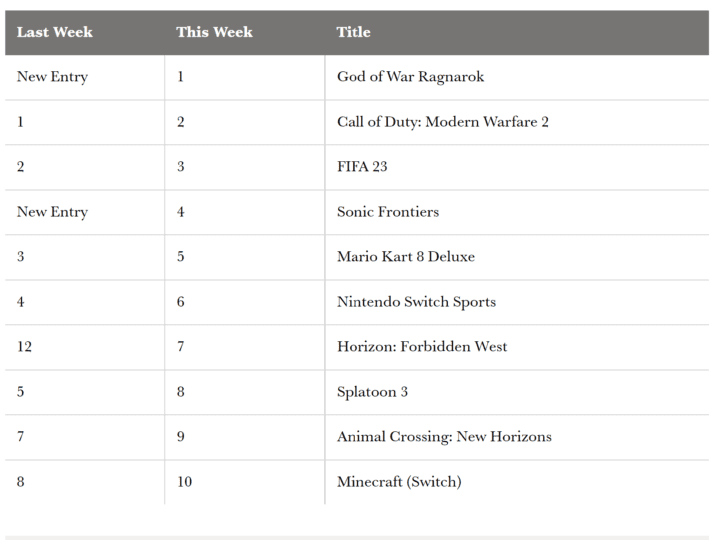712x540 pixels.
Task: Select the Minecraft (Switch) title
Action: (399, 482)
